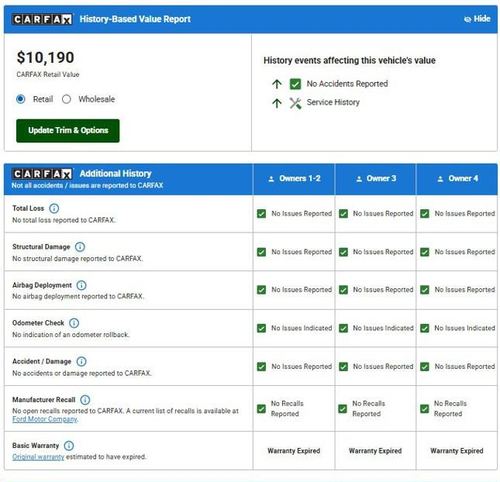Click No Recalls Reported under Owner 3
The image size is (500, 482).
point(369,409)
